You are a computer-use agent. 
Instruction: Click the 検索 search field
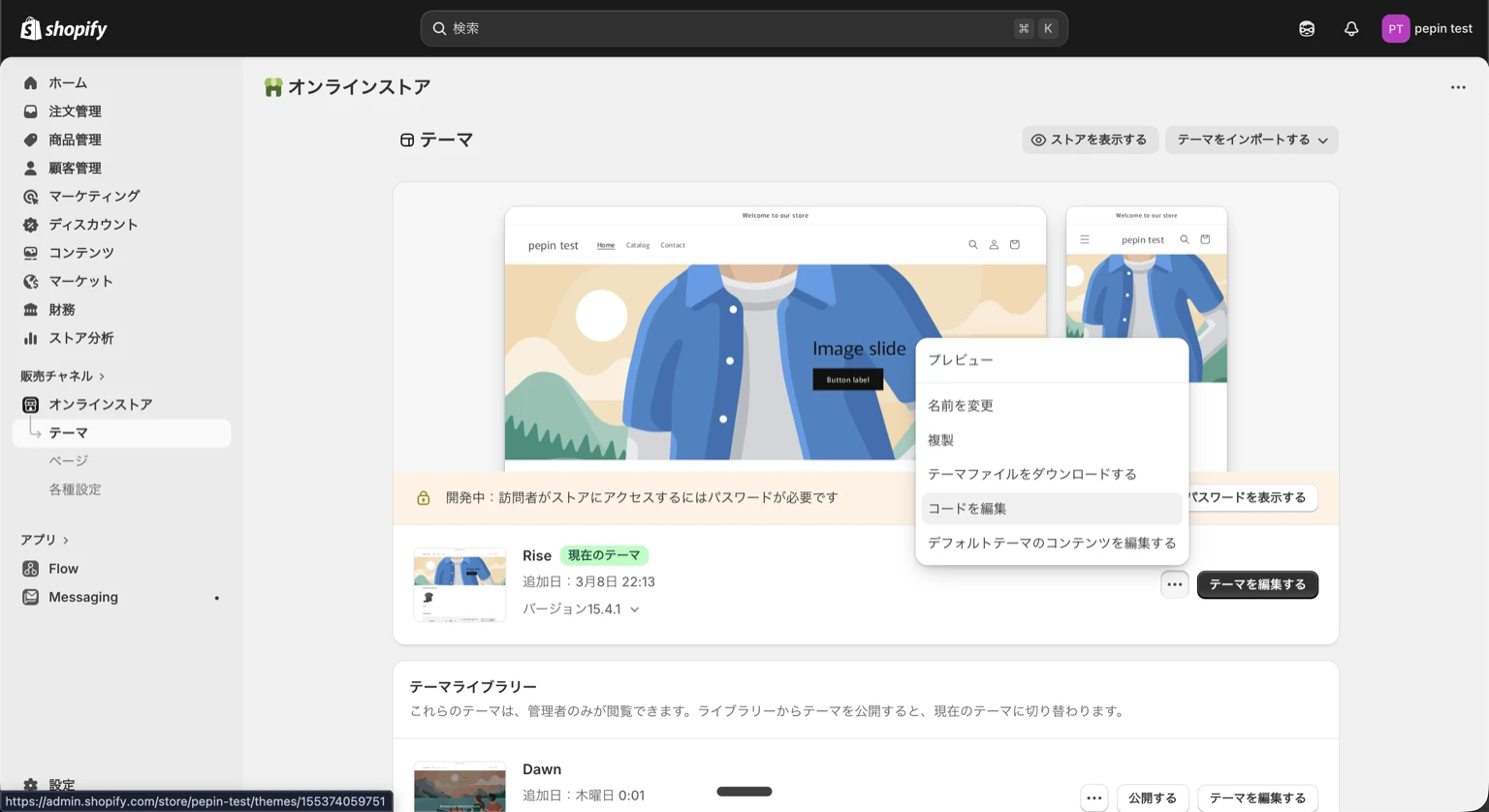pyautogui.click(x=744, y=28)
